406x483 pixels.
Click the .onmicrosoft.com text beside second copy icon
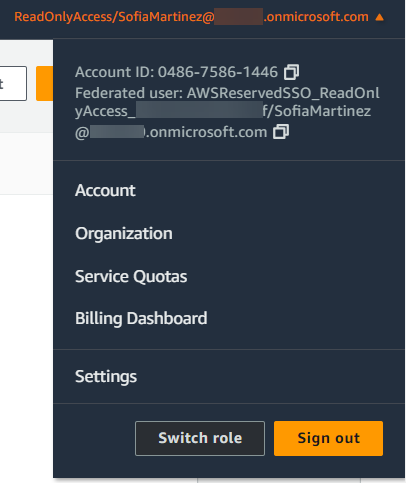pos(206,132)
